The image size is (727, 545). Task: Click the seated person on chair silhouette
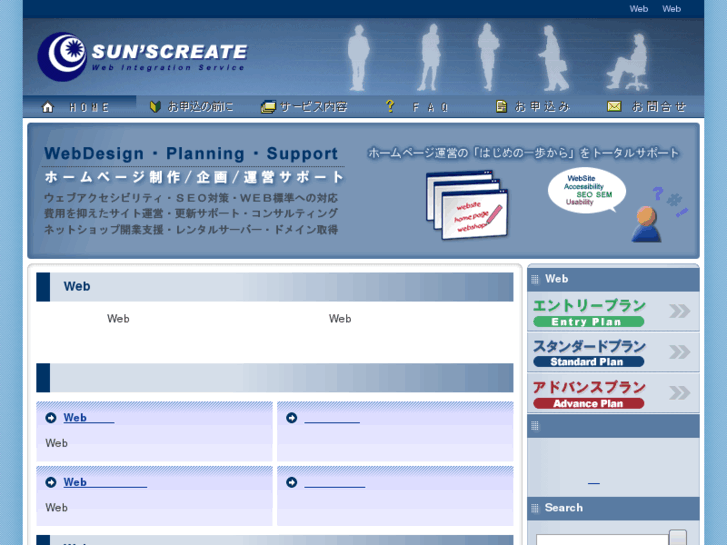630,62
